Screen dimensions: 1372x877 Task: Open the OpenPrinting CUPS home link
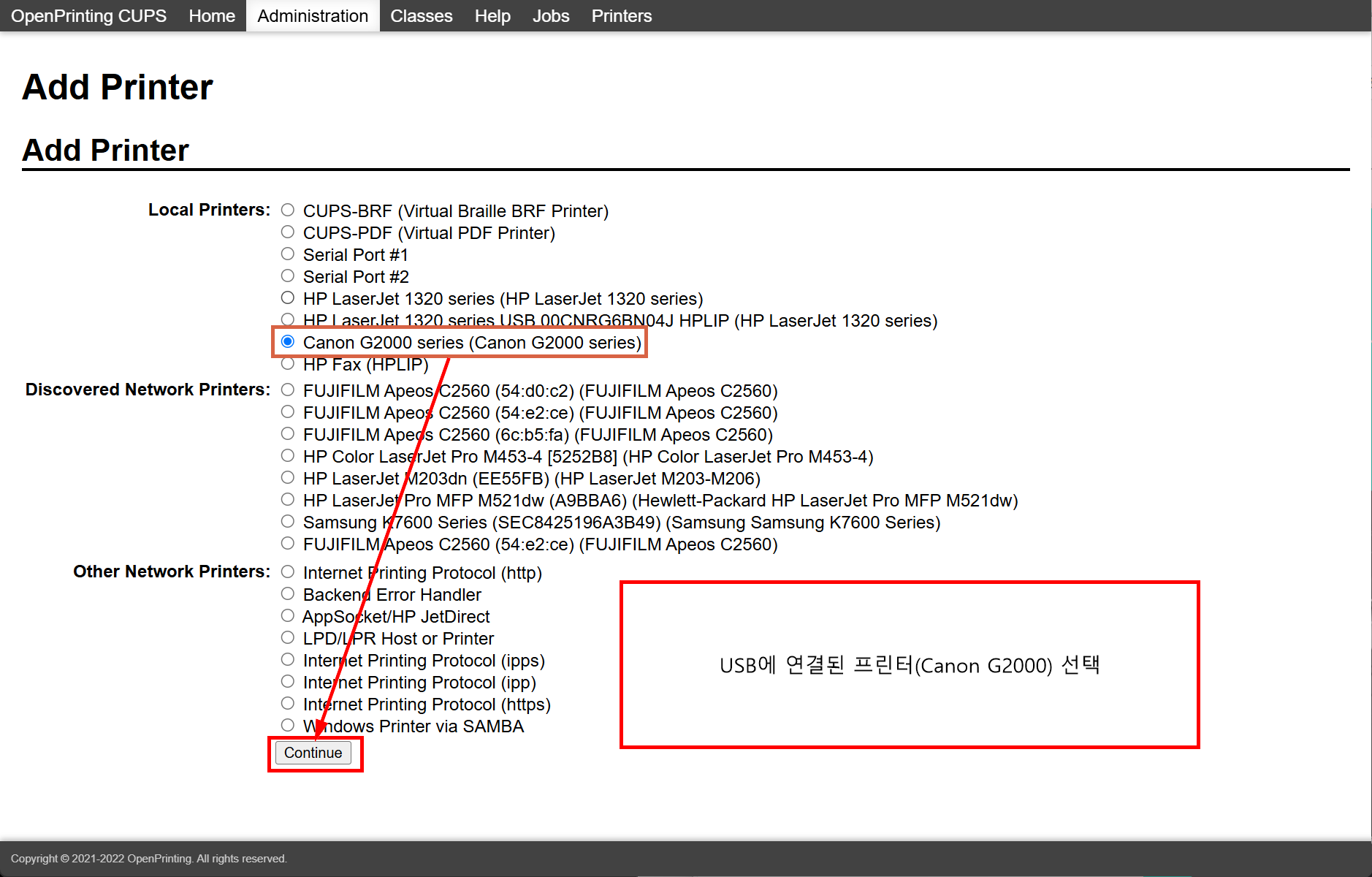click(88, 16)
